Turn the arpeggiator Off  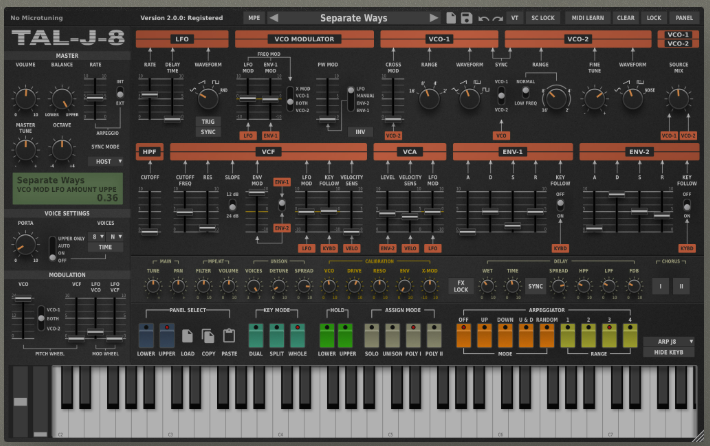point(464,336)
